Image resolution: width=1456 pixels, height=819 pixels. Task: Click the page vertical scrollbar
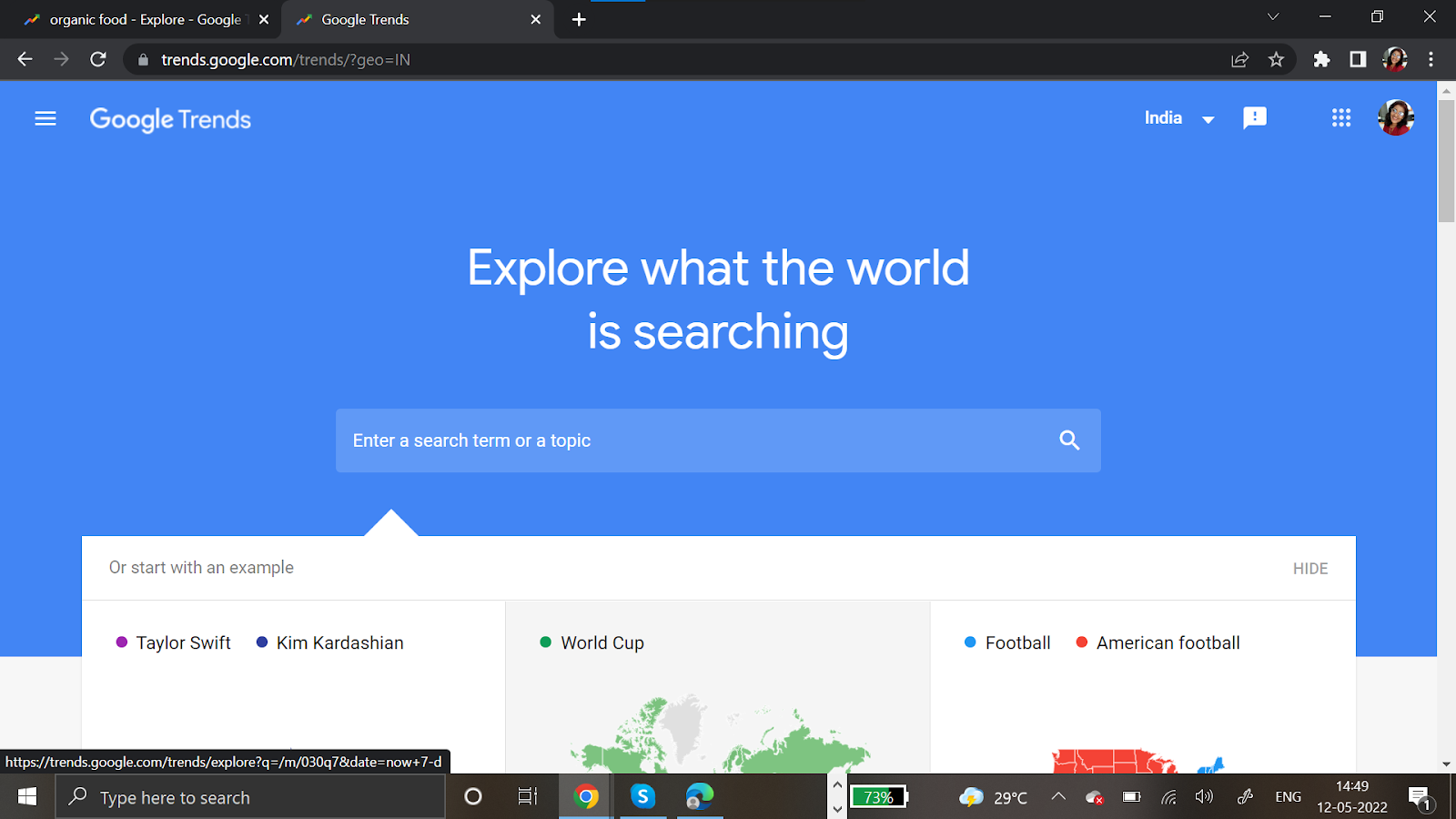point(1446,159)
